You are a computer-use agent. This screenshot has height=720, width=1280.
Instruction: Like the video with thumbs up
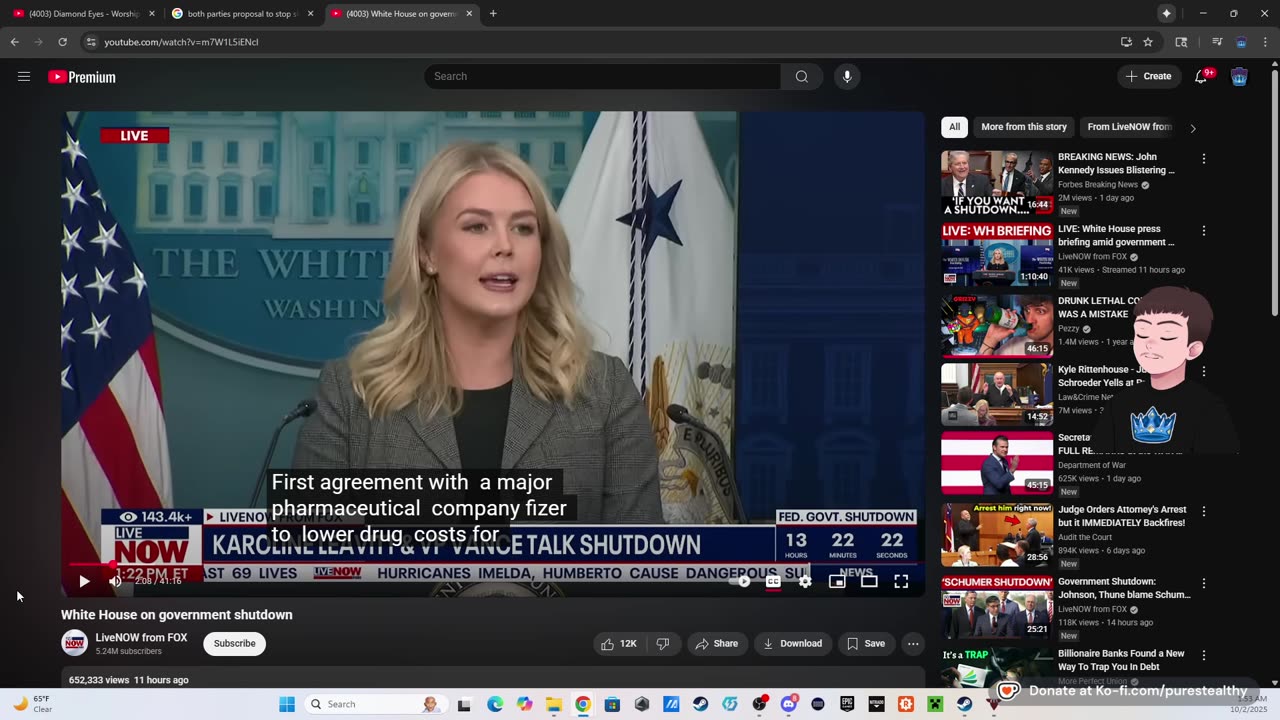pos(619,644)
